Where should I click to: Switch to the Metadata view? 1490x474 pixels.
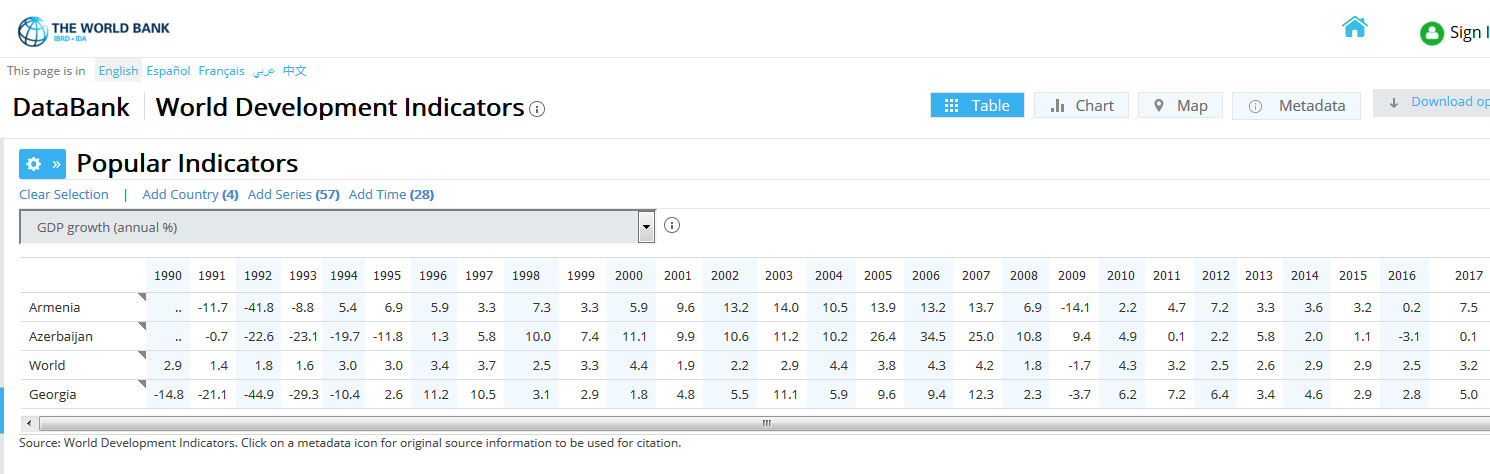(x=1296, y=105)
